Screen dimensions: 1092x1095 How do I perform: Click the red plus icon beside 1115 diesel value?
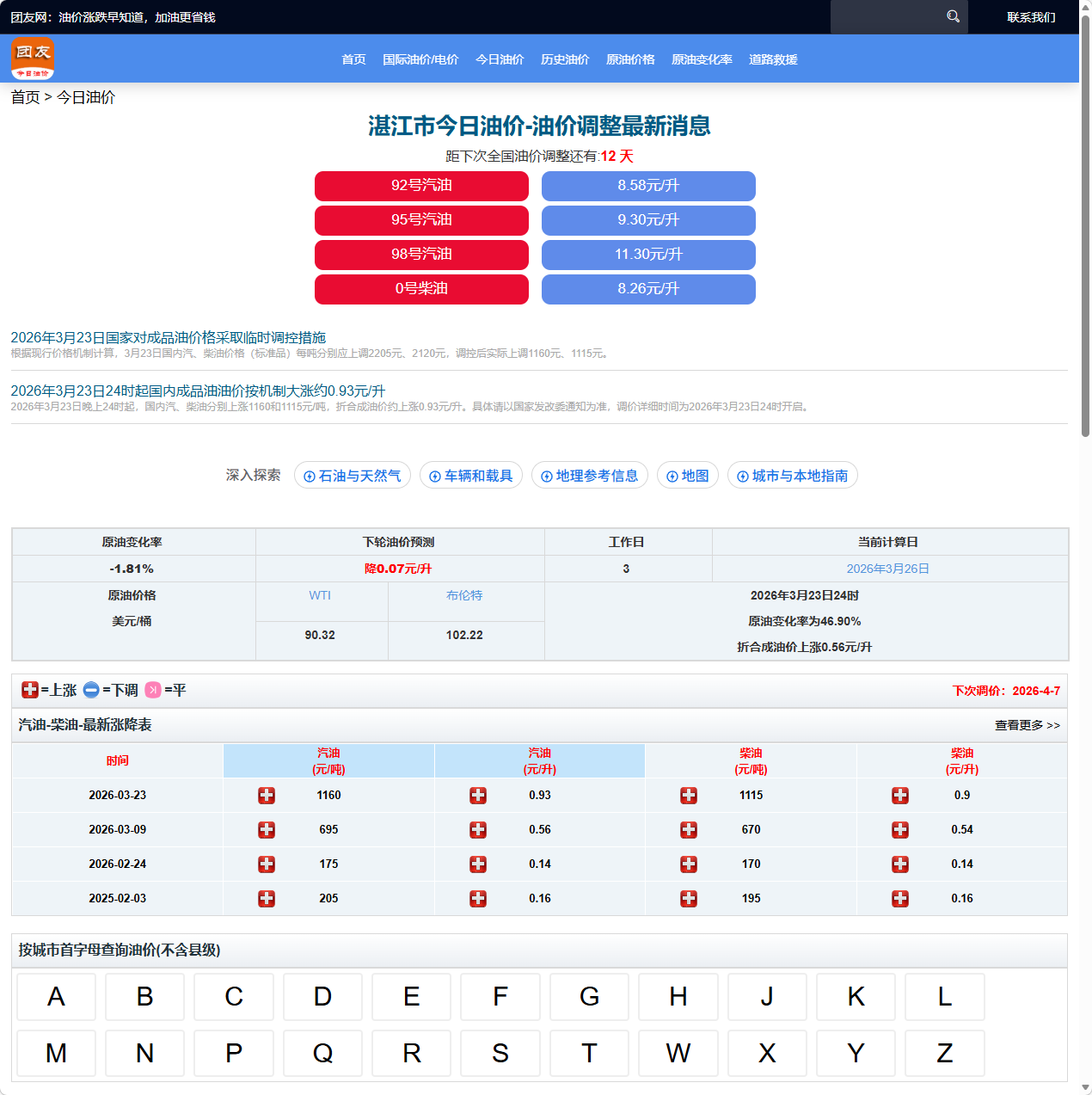[x=689, y=796]
